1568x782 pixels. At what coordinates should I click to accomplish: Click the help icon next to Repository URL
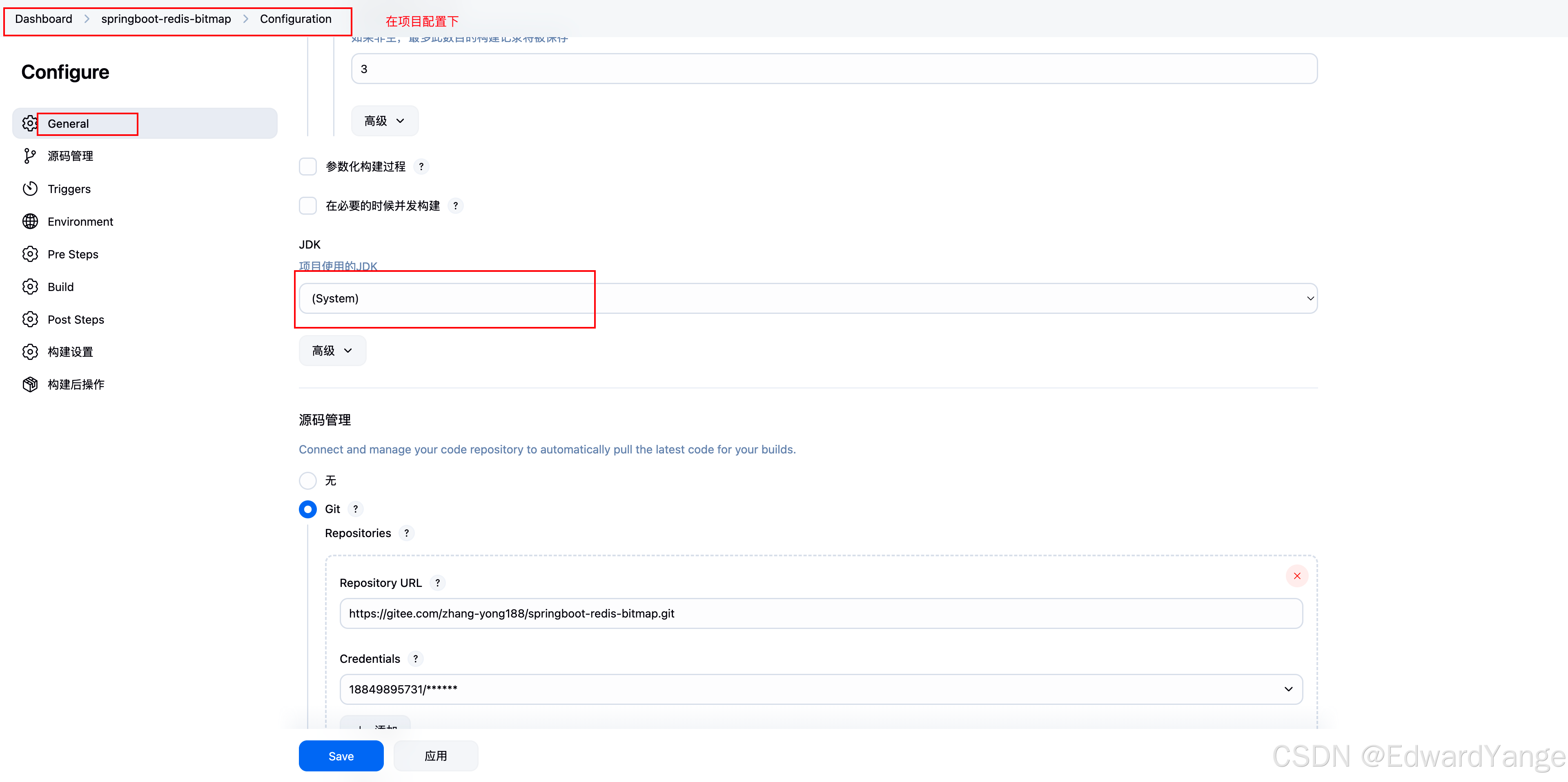pyautogui.click(x=438, y=582)
